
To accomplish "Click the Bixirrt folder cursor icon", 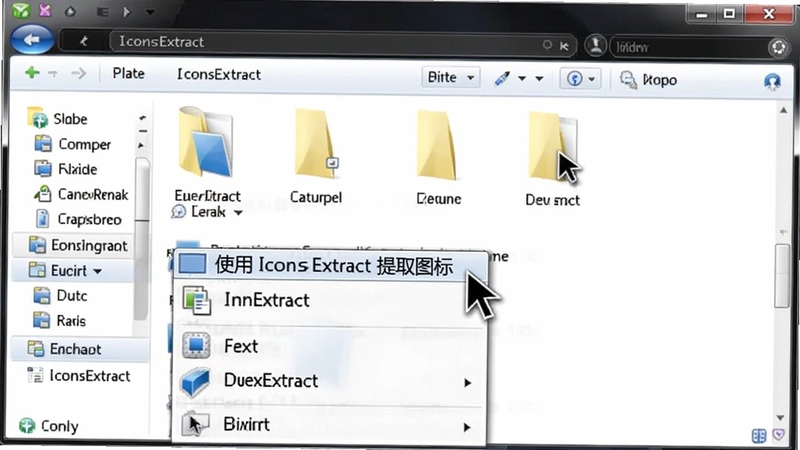I will click(x=195, y=424).
